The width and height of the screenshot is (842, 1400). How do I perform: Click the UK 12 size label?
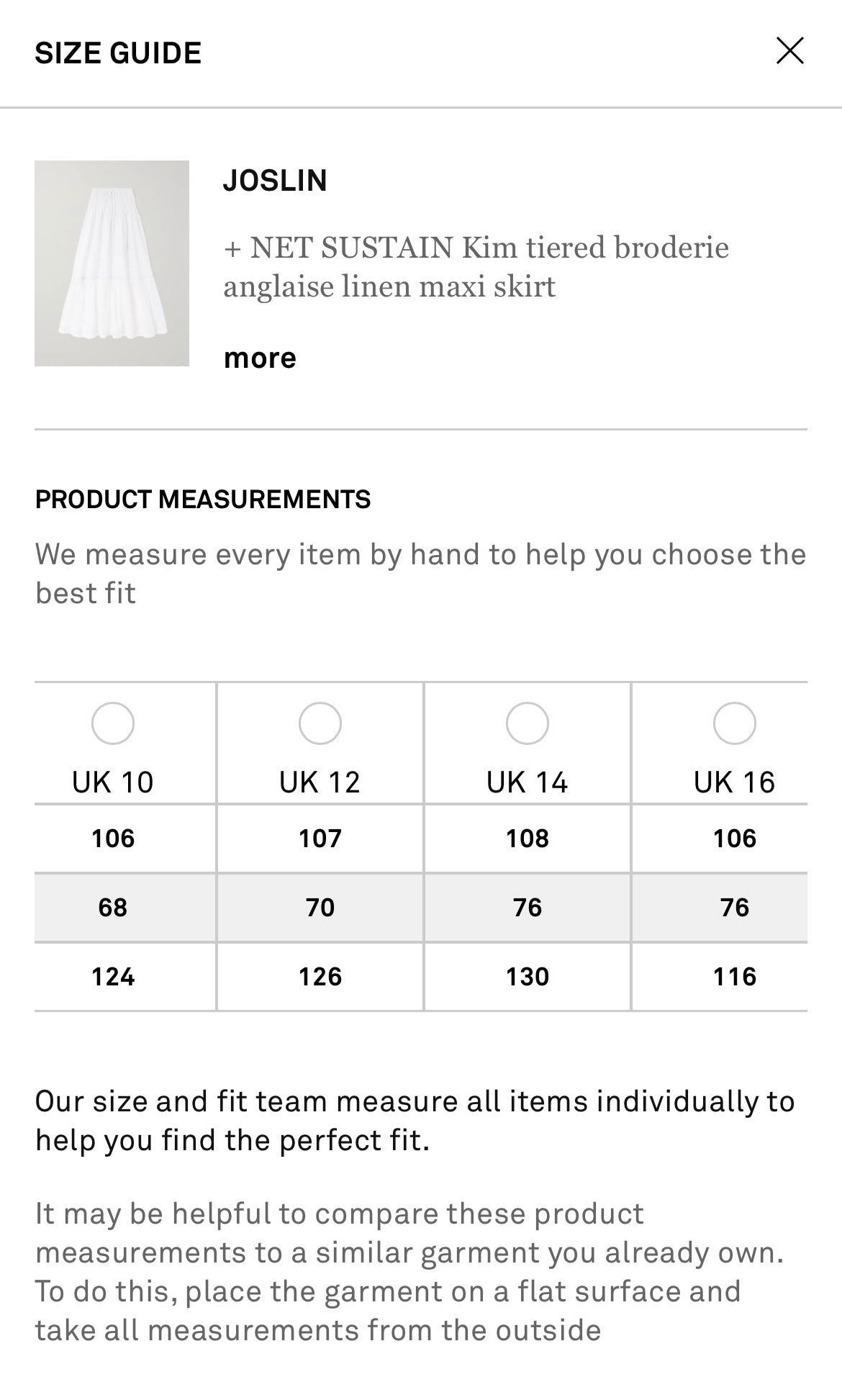click(x=320, y=782)
